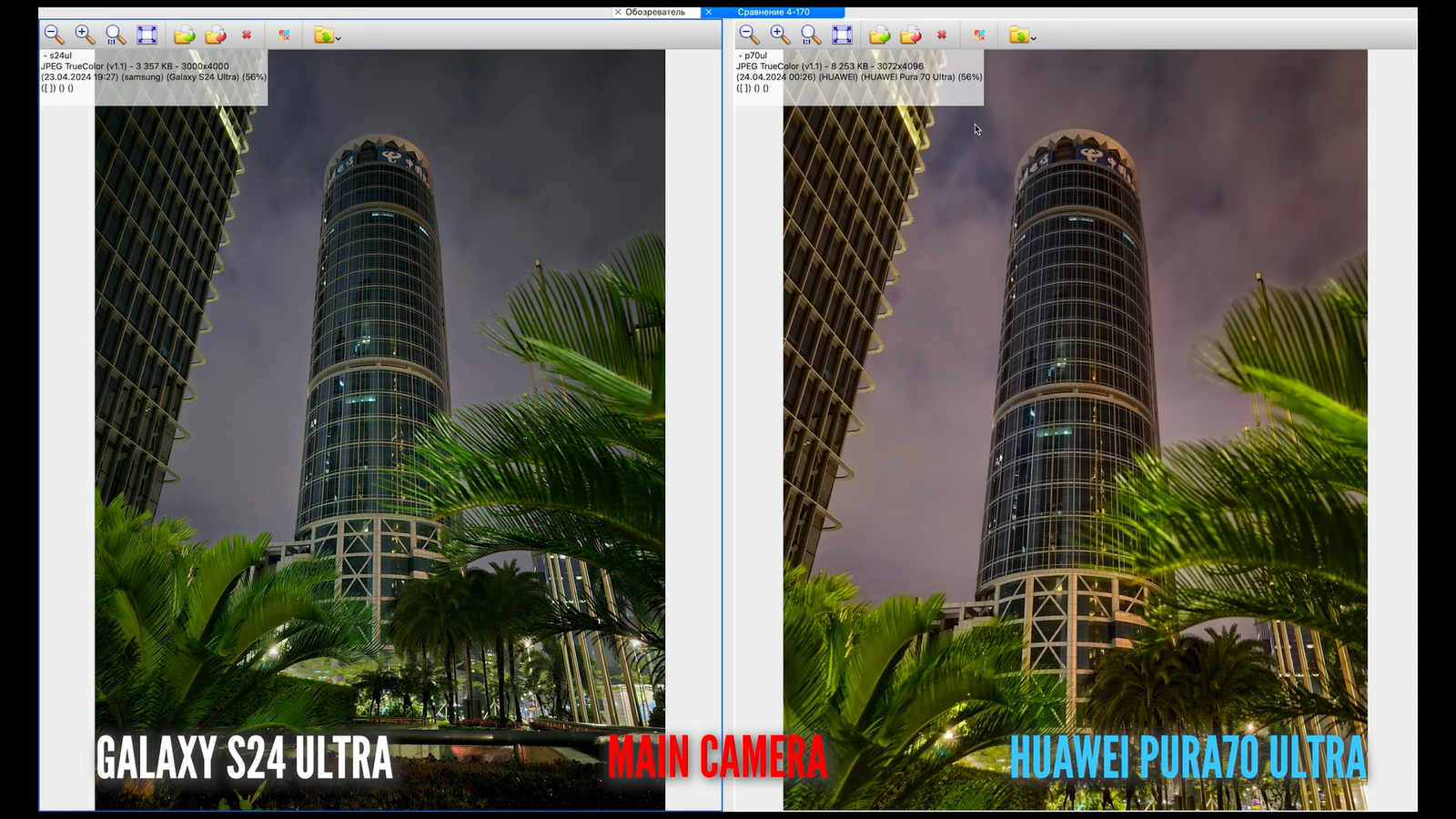Image resolution: width=1456 pixels, height=819 pixels.
Task: Delete file with red X in left pane
Action: click(x=247, y=35)
